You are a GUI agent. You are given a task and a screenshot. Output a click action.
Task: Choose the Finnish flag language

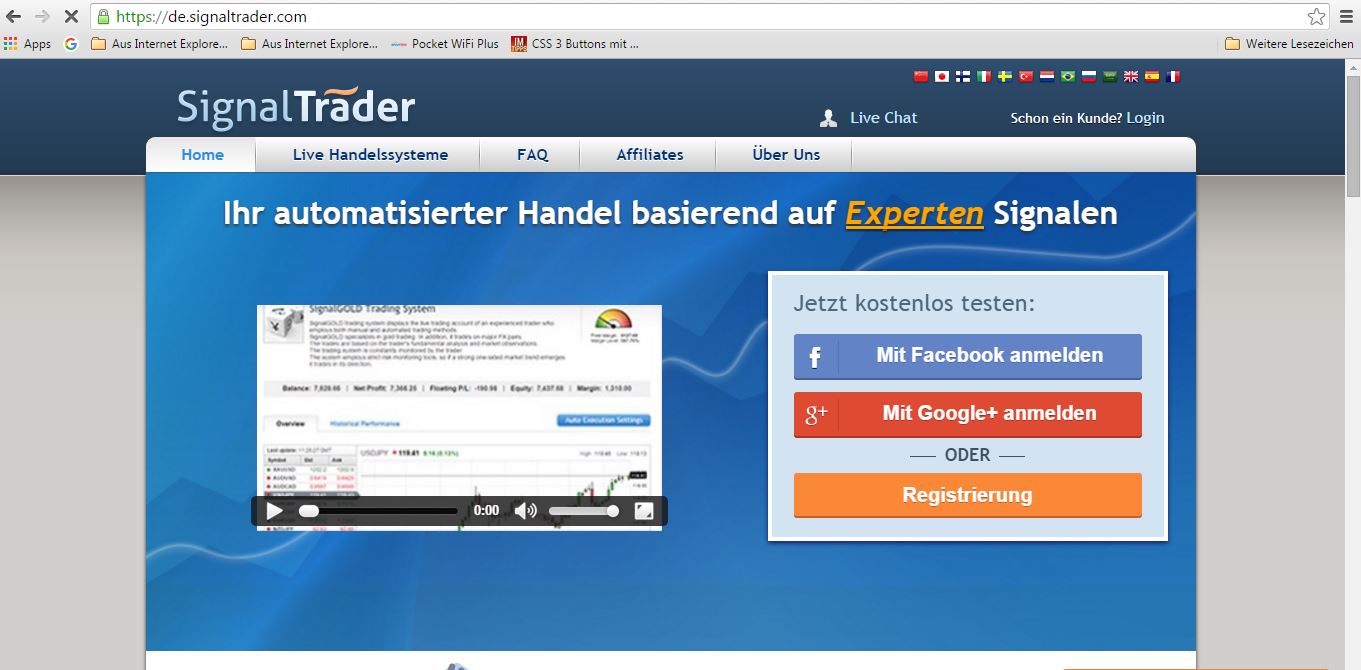point(963,76)
